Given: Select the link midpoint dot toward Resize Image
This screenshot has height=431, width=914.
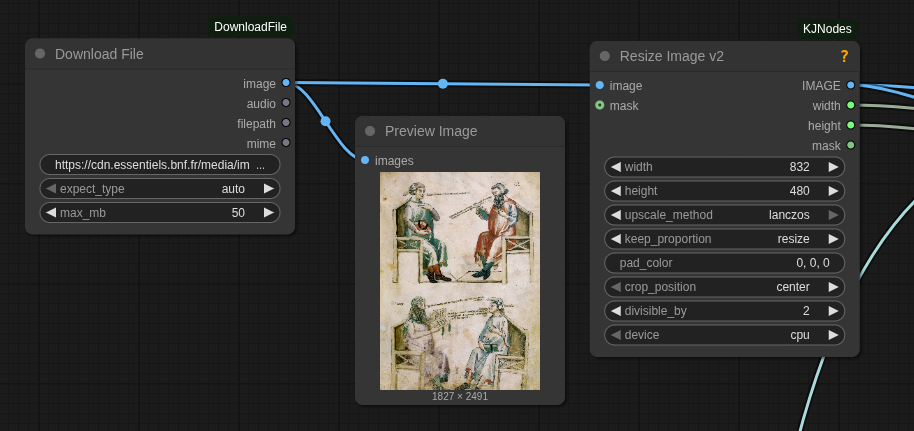Looking at the screenshot, I should click(x=443, y=84).
